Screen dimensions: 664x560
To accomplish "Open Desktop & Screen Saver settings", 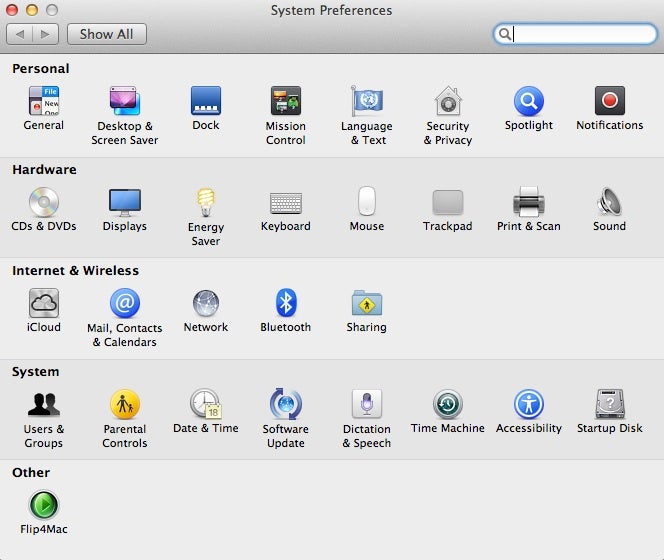I will point(125,102).
